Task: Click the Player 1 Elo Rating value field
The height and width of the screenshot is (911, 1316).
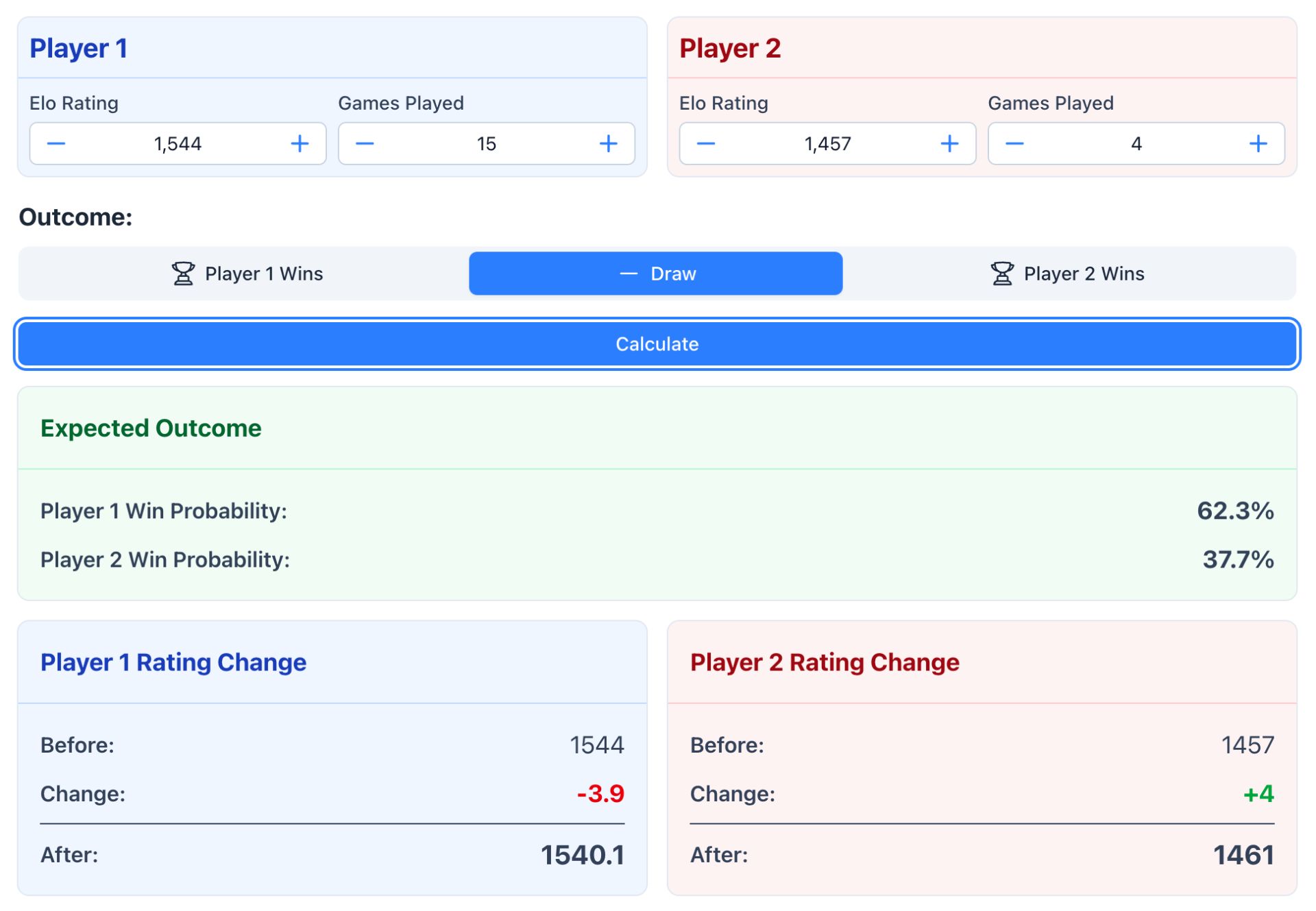Action: [178, 144]
